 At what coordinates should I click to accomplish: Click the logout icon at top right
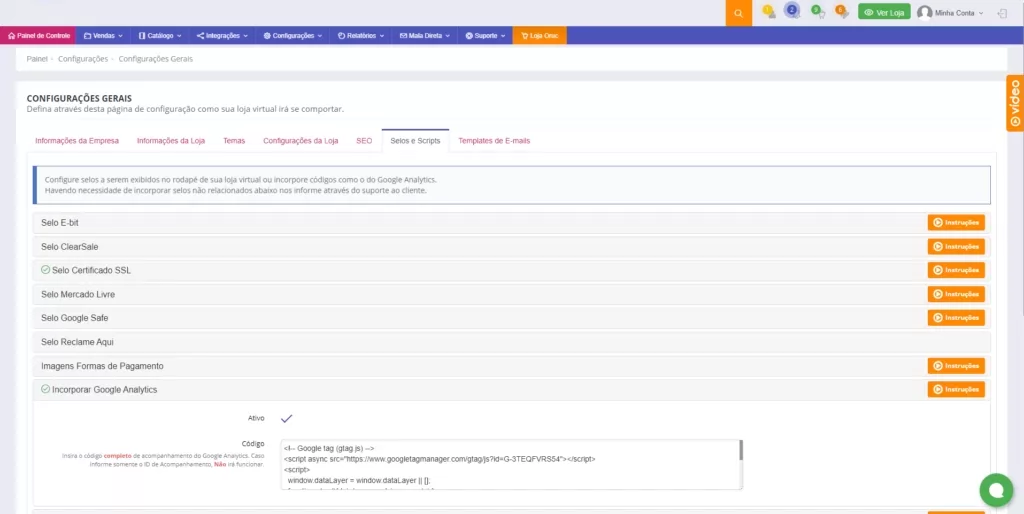(x=1002, y=13)
